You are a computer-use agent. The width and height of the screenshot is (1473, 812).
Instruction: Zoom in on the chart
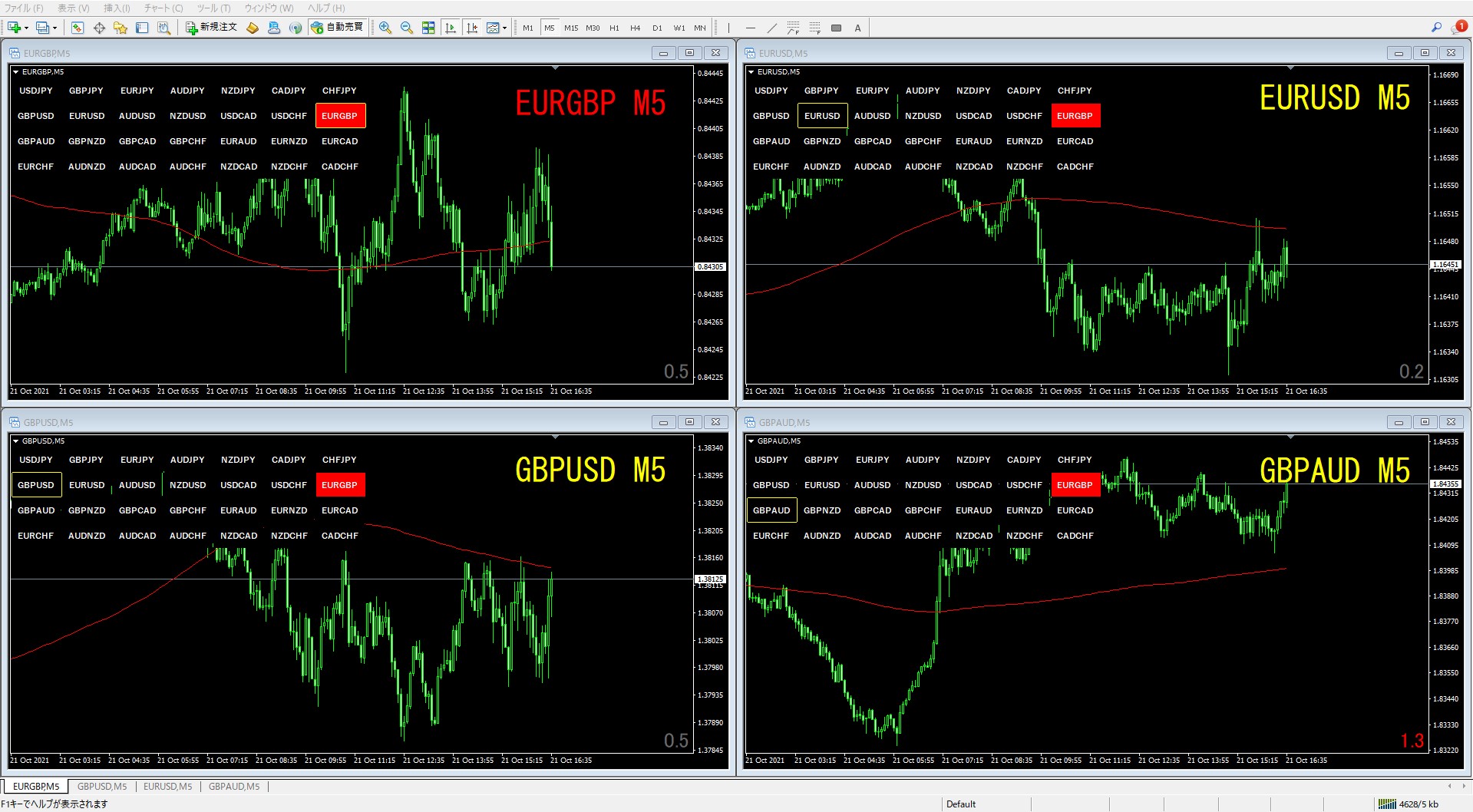coord(385,28)
